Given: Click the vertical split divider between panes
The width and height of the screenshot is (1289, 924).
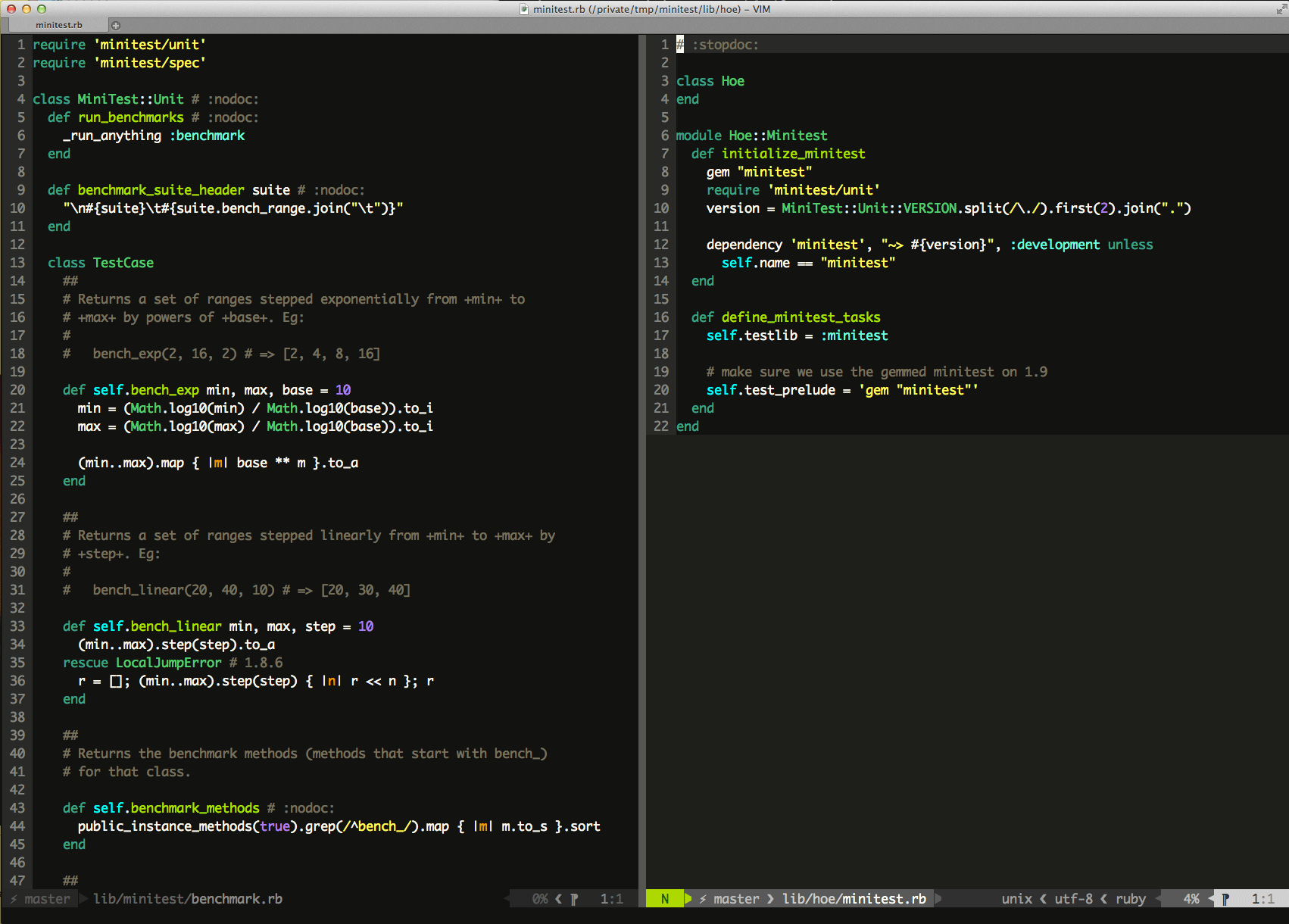Looking at the screenshot, I should coord(642,454).
